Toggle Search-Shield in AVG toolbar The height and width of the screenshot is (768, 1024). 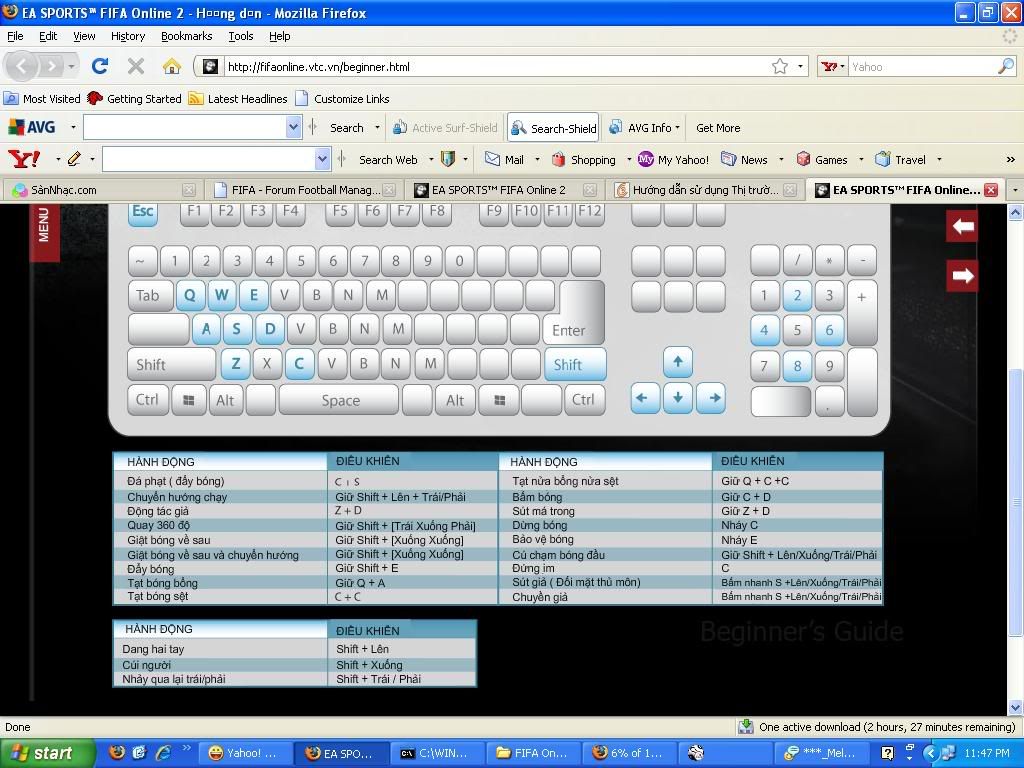[x=553, y=128]
